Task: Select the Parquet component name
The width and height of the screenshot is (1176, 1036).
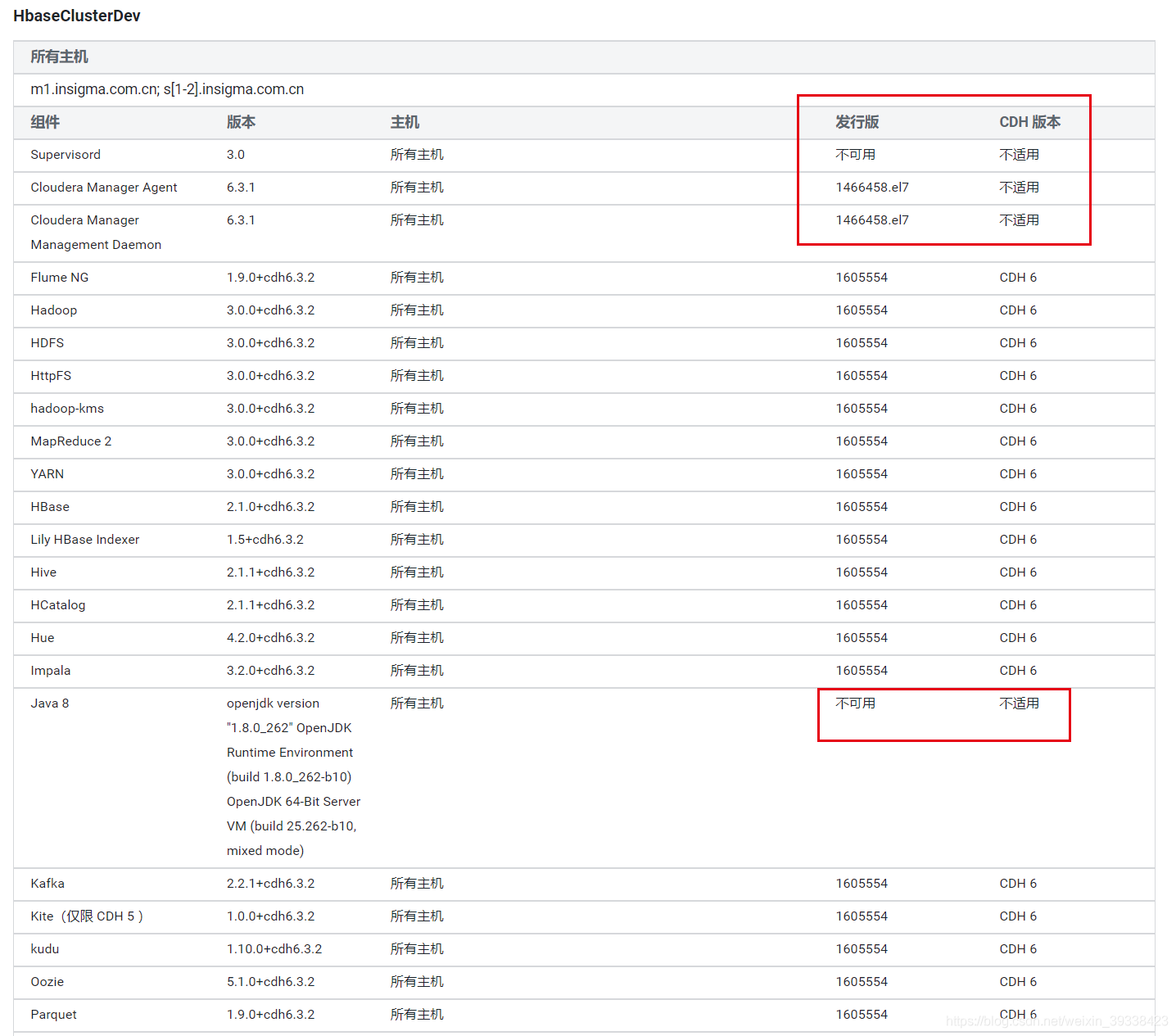Action: click(x=54, y=1015)
